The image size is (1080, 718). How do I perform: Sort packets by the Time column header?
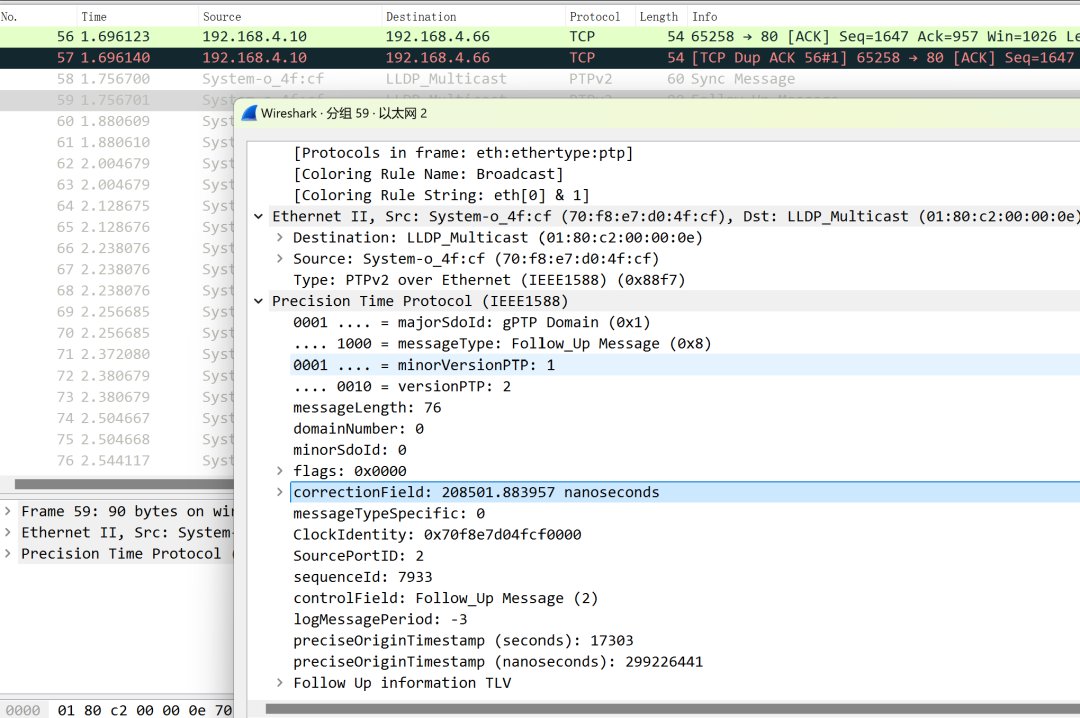coord(94,17)
